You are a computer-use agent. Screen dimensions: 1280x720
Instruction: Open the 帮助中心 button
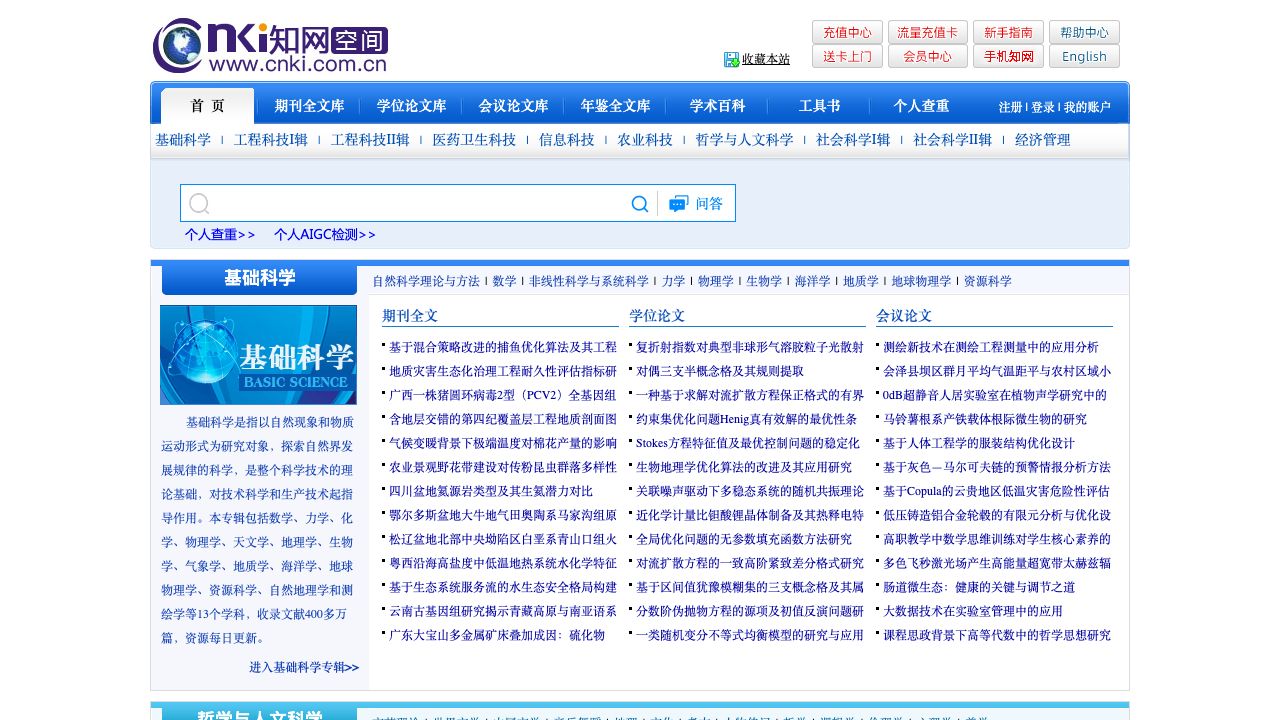pyautogui.click(x=1084, y=32)
